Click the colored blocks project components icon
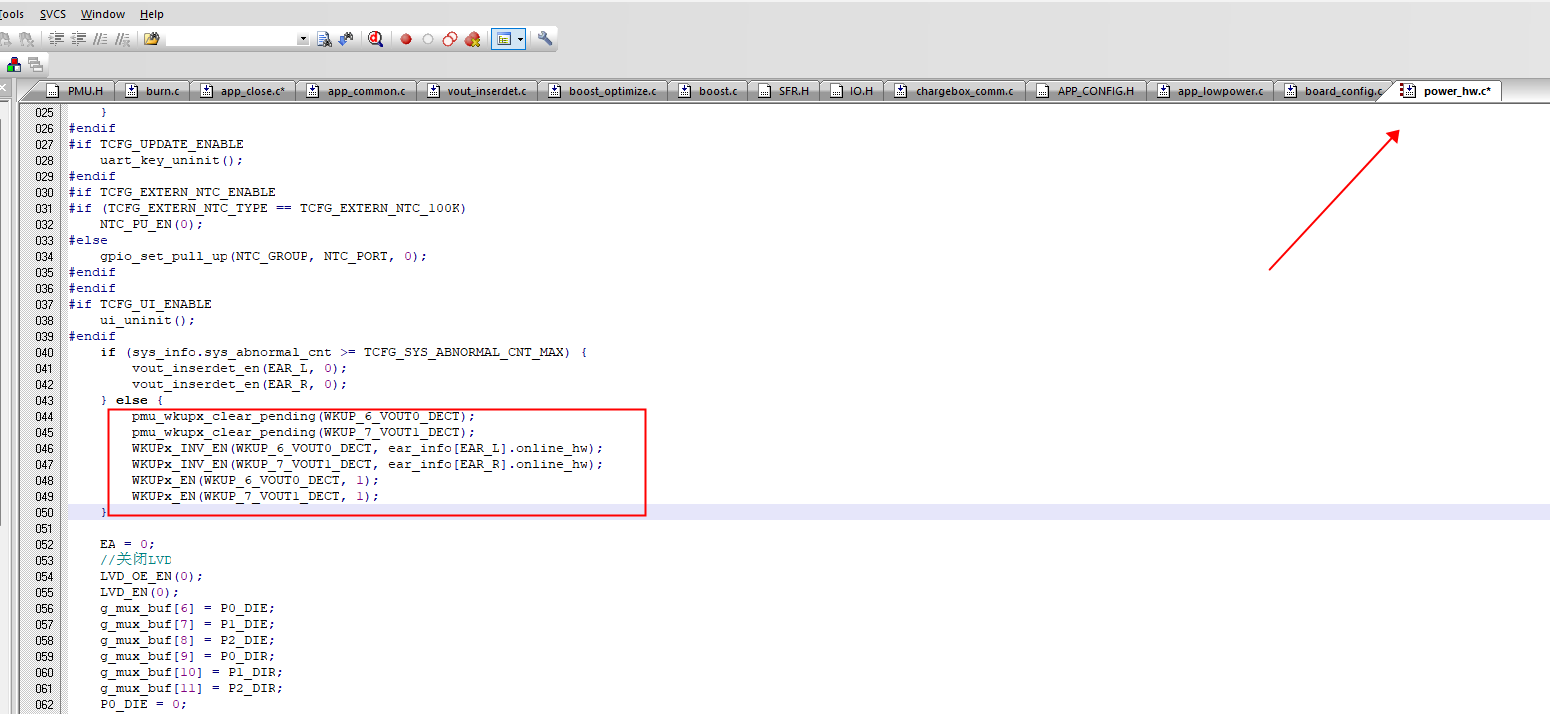Screen dimensions: 1550x714 coord(14,65)
